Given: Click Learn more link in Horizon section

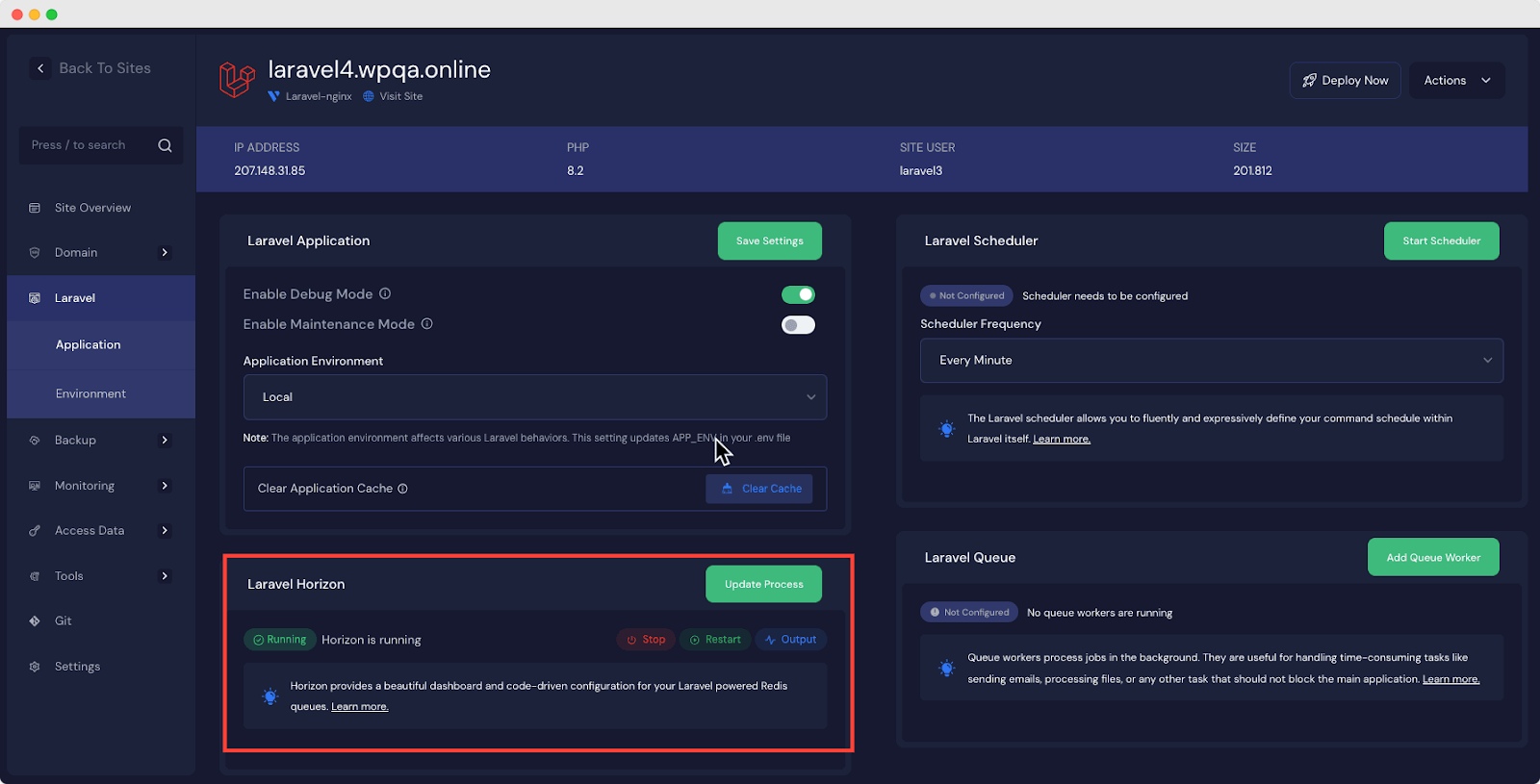Looking at the screenshot, I should point(359,707).
